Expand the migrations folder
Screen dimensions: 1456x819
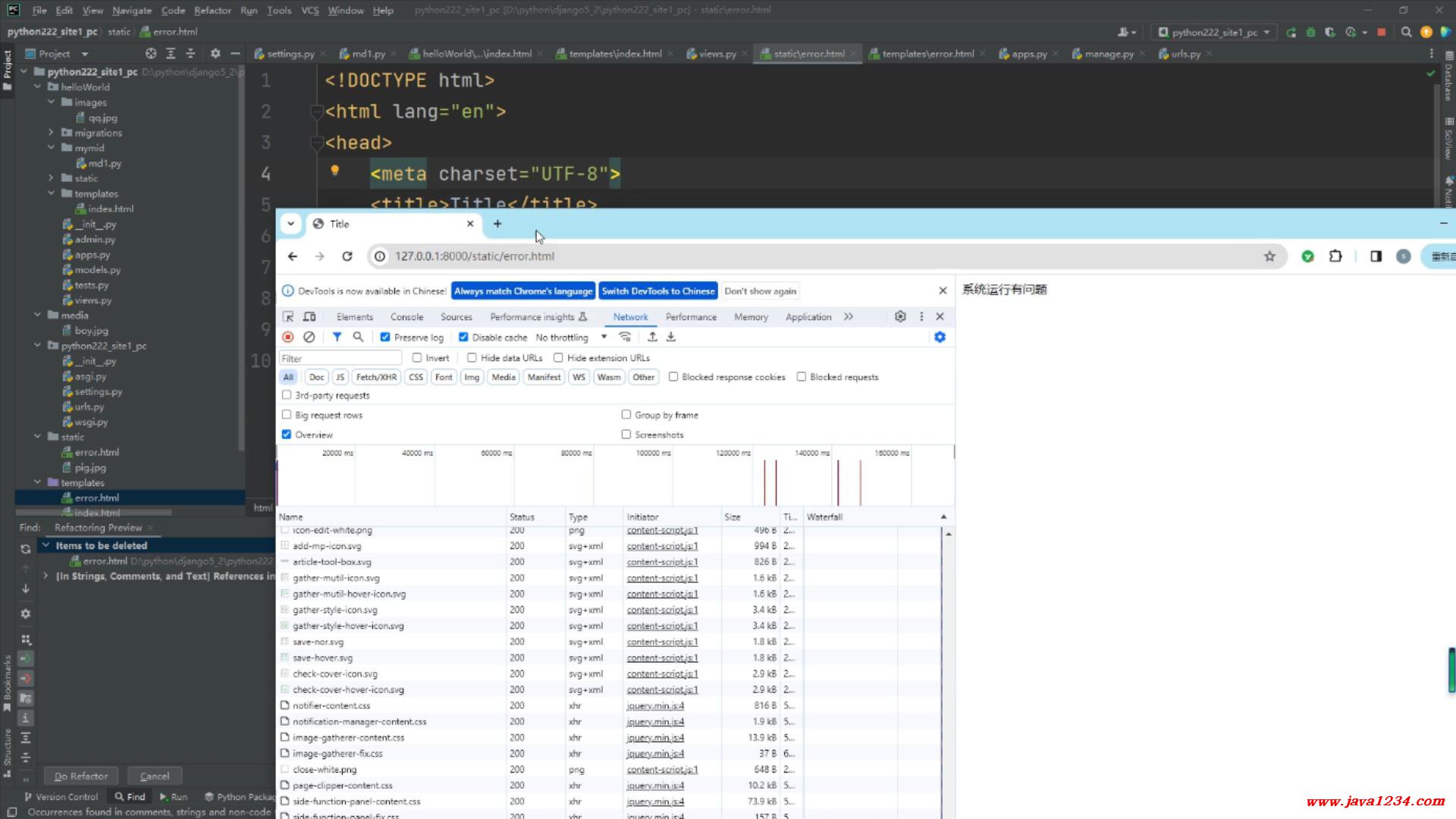click(x=51, y=133)
